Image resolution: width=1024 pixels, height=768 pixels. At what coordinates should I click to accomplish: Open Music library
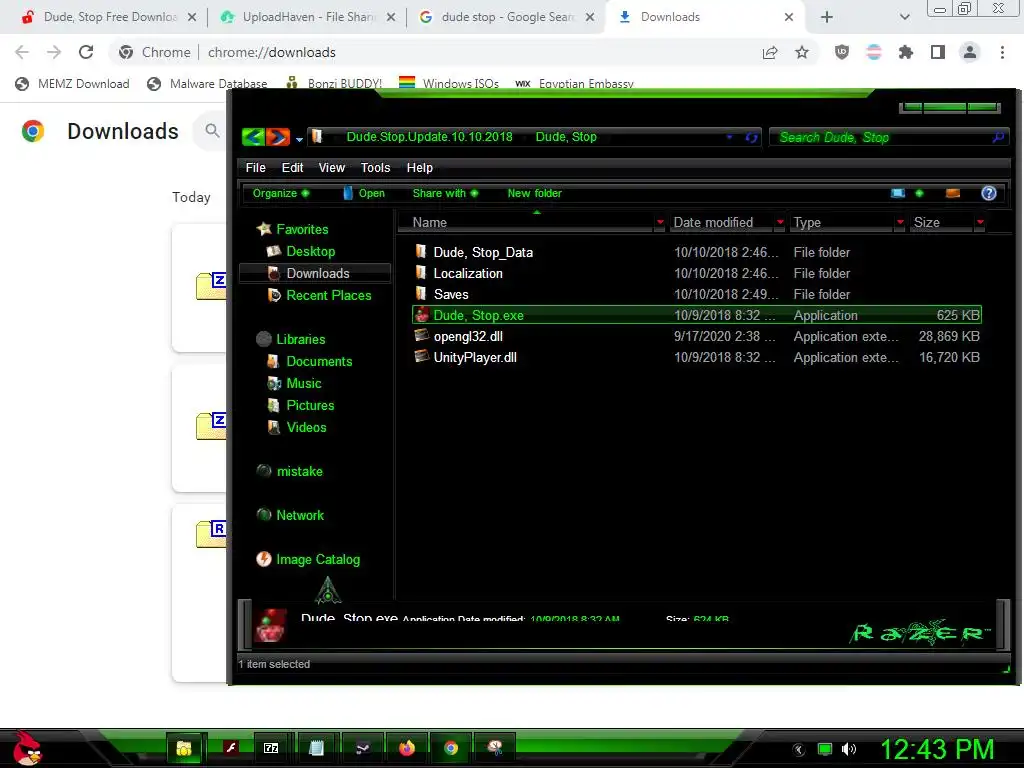304,383
